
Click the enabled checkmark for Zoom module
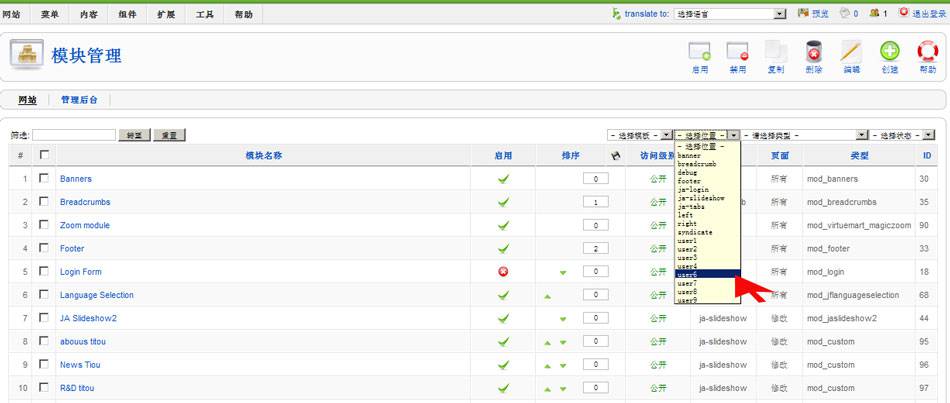tap(503, 225)
